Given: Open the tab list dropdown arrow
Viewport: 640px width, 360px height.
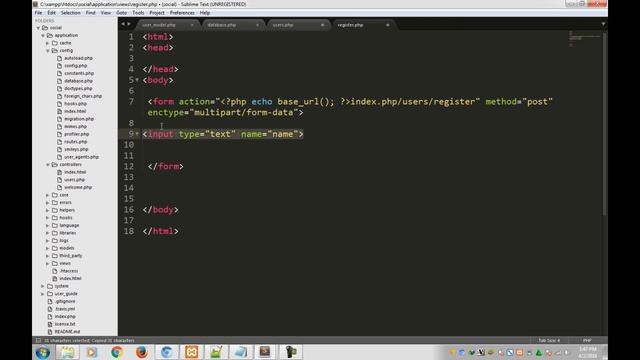Looking at the screenshot, I should [x=603, y=24].
